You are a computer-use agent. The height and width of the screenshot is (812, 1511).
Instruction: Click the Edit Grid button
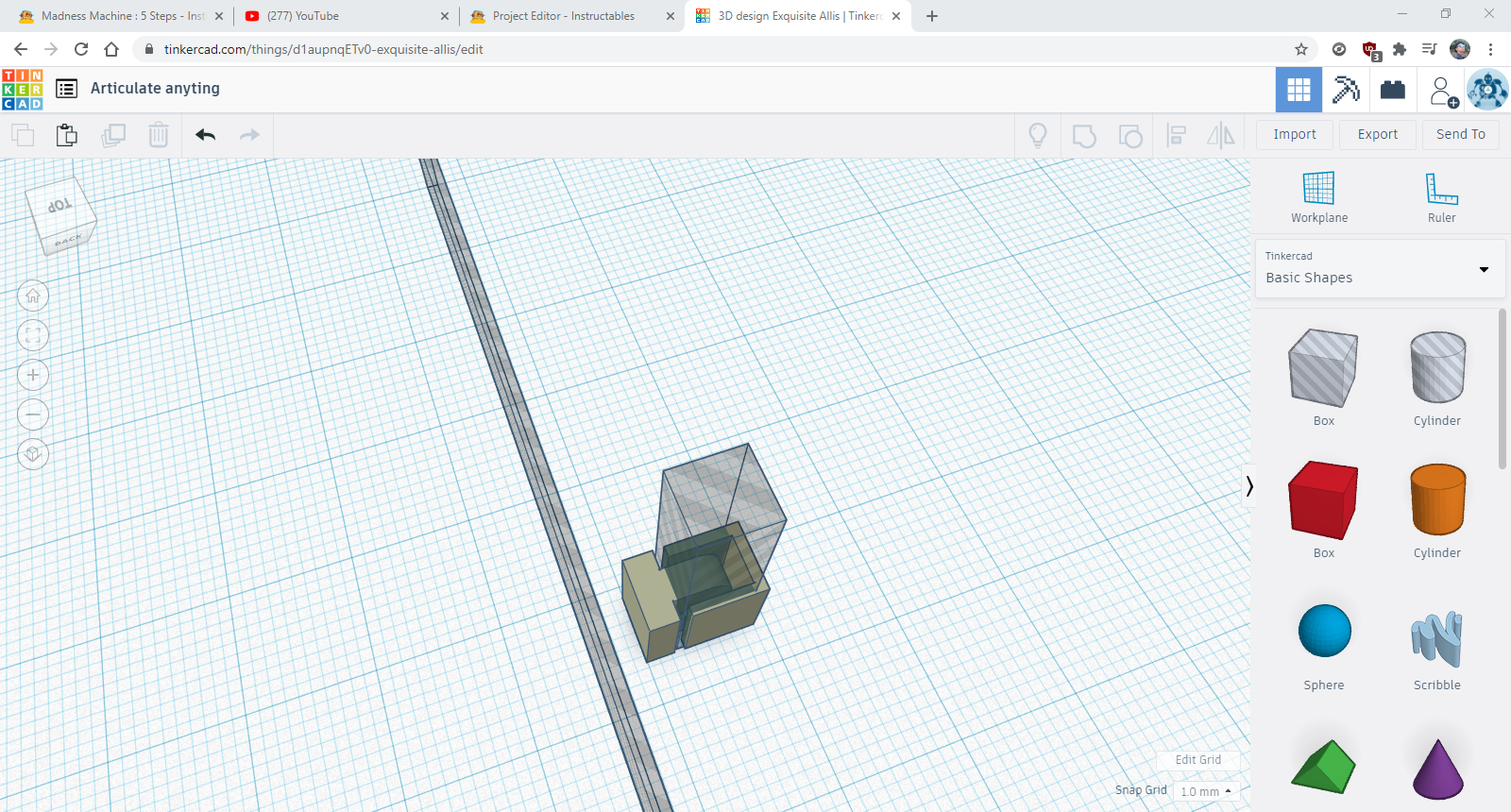[x=1198, y=760]
